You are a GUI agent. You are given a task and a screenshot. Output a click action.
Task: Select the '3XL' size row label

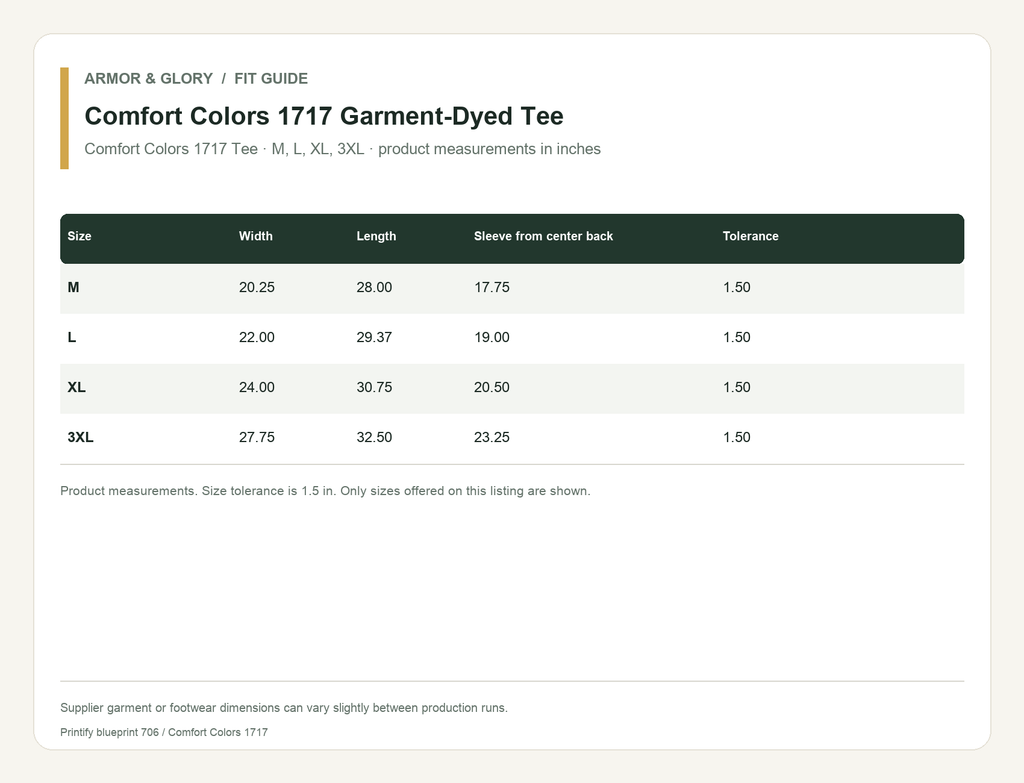pos(80,438)
